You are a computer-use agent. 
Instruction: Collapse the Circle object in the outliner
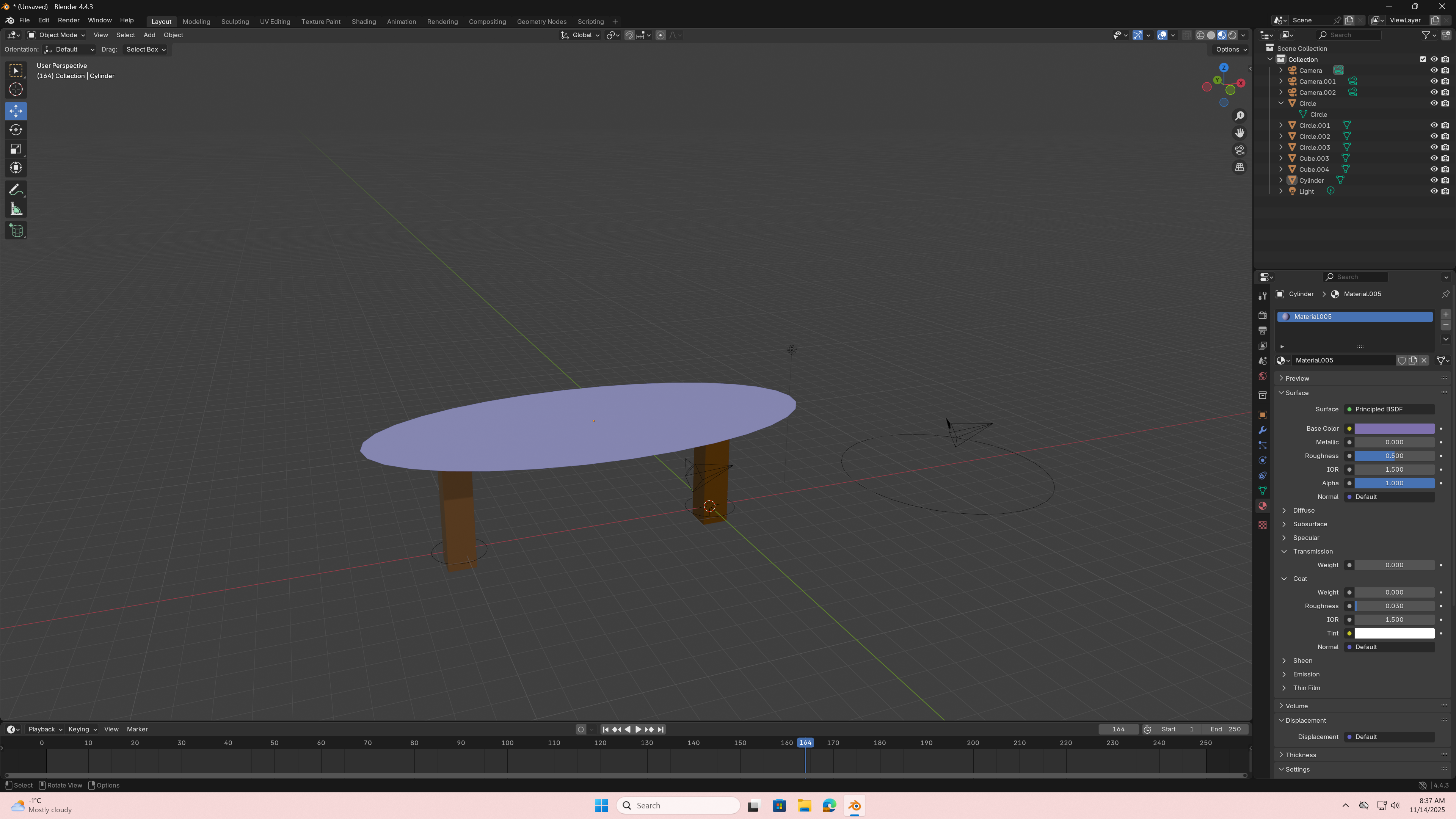pos(1281,104)
